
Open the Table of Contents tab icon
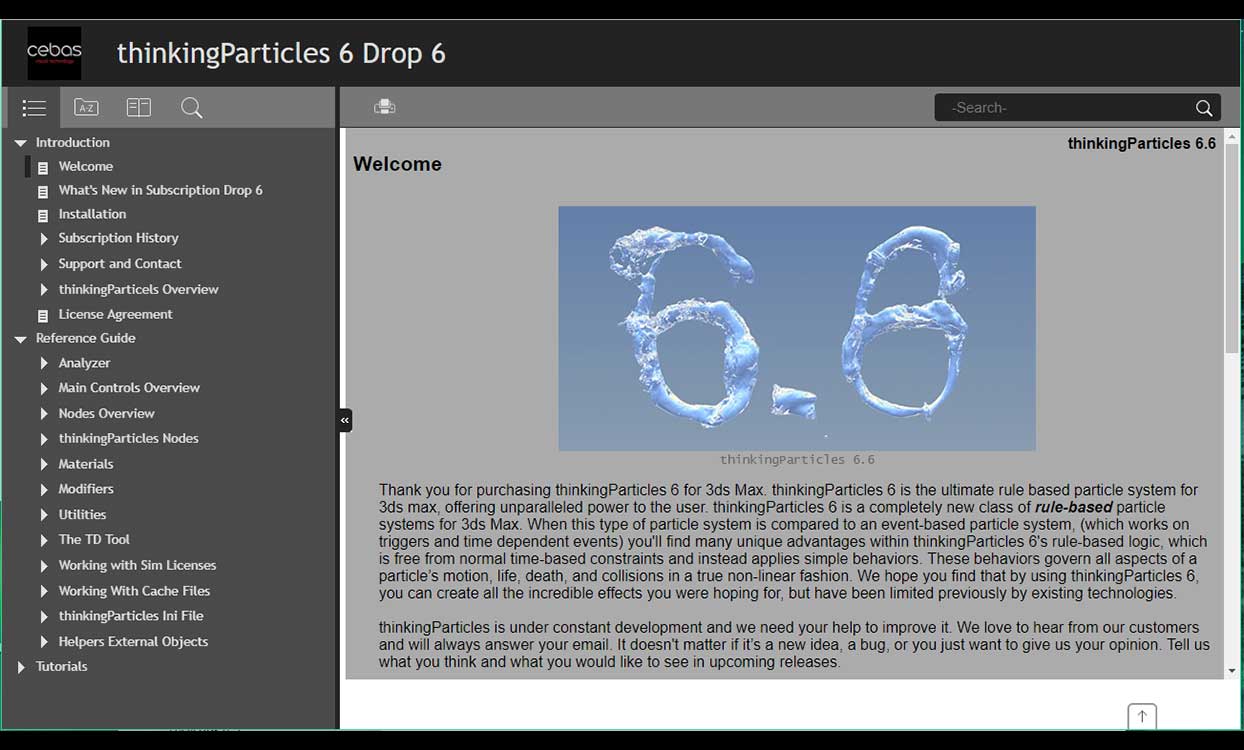coord(34,108)
